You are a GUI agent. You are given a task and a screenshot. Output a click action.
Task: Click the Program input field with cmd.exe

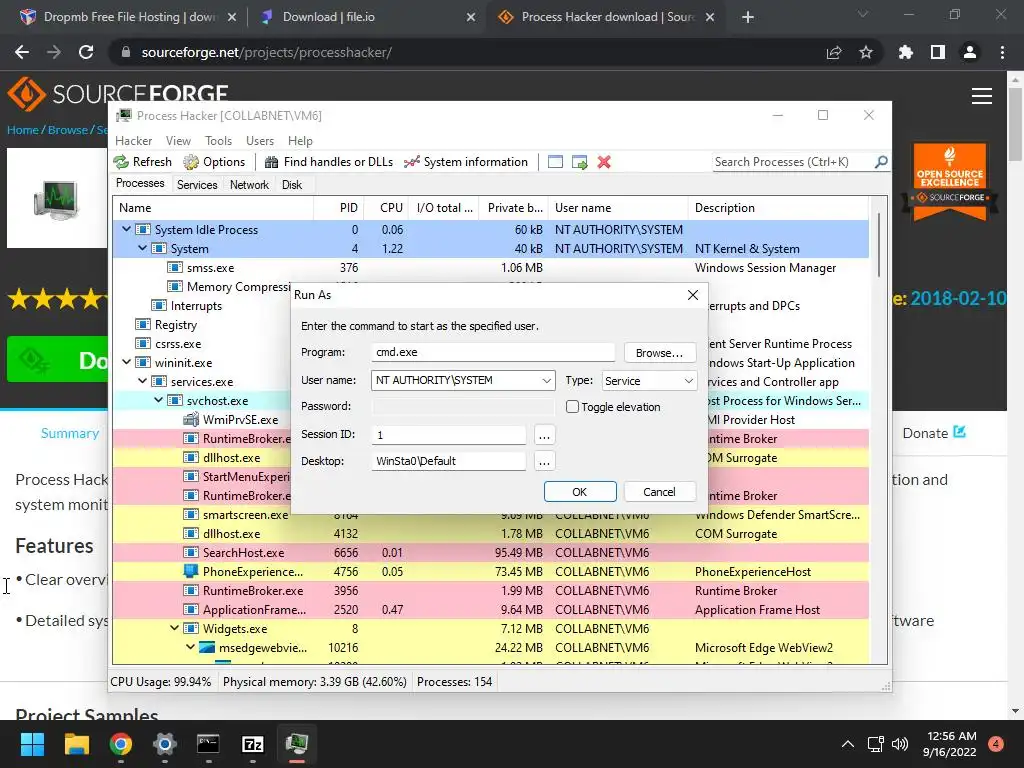click(493, 352)
